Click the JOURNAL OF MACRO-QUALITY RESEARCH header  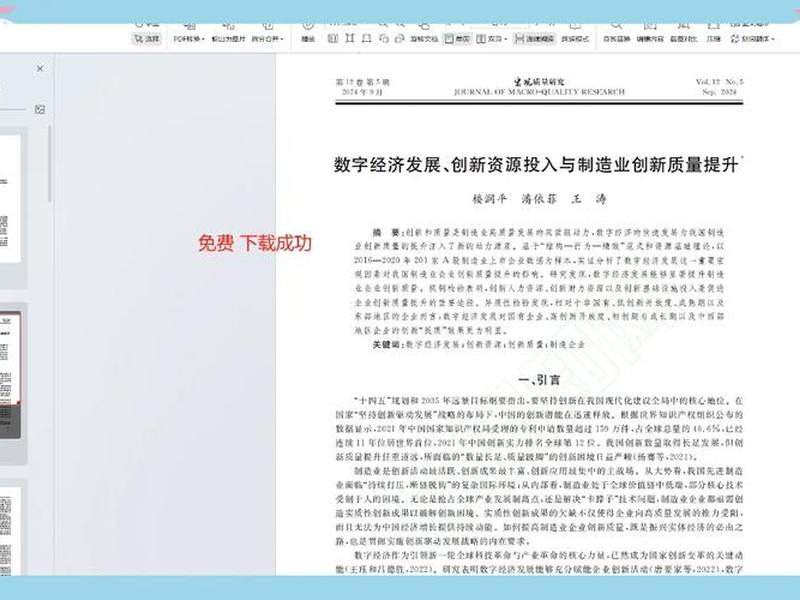pos(539,92)
